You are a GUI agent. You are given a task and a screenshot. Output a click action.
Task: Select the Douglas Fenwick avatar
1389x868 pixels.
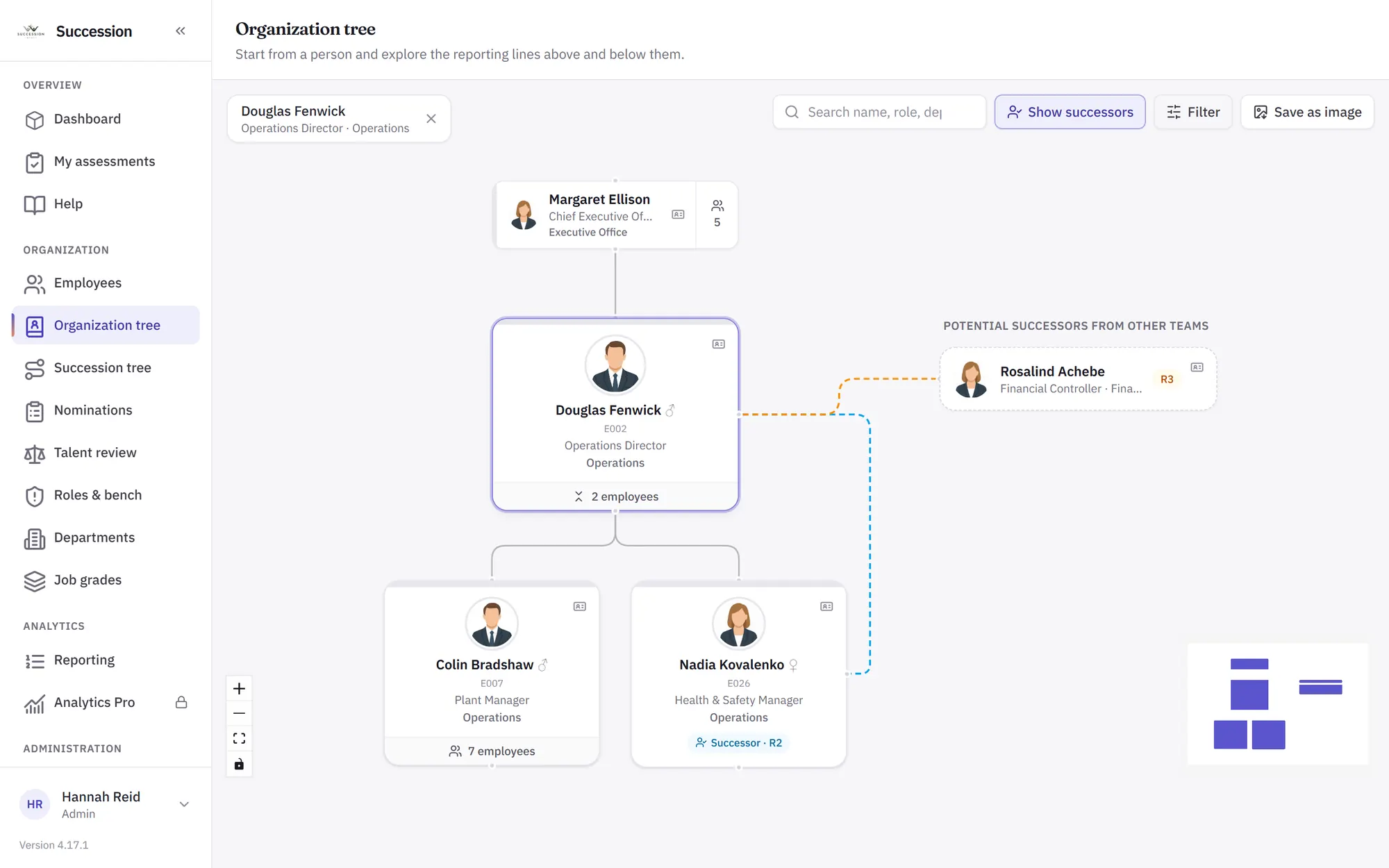coord(615,365)
